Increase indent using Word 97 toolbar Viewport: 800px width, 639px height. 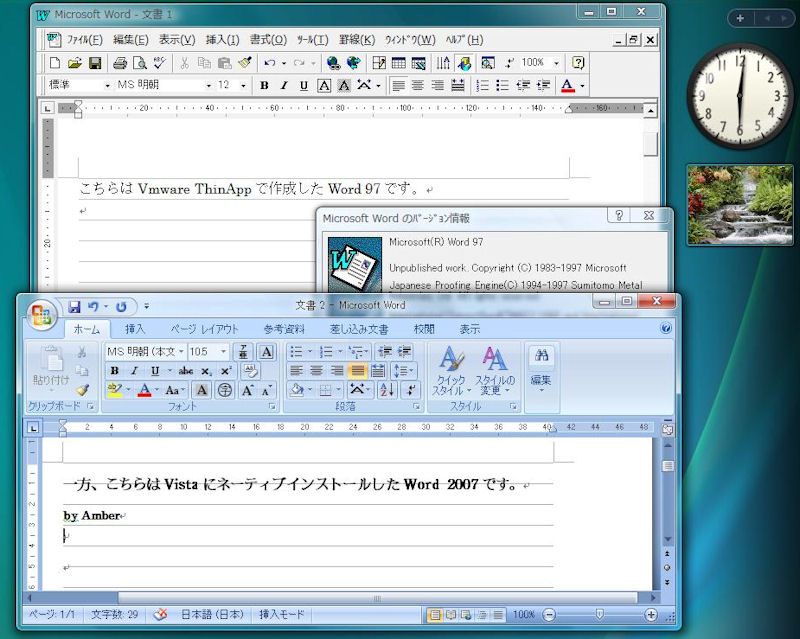pos(543,85)
